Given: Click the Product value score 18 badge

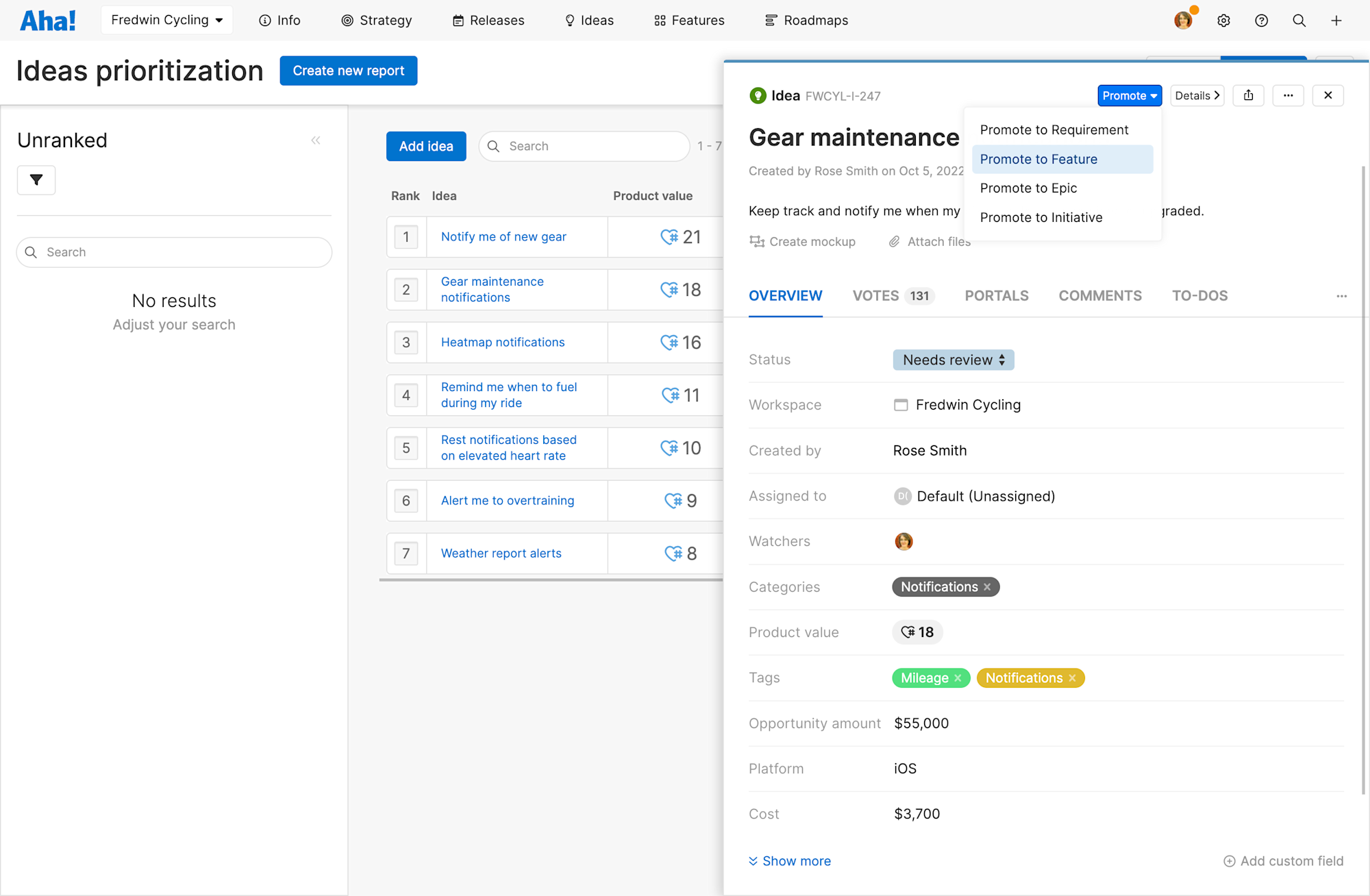Looking at the screenshot, I should (x=917, y=632).
